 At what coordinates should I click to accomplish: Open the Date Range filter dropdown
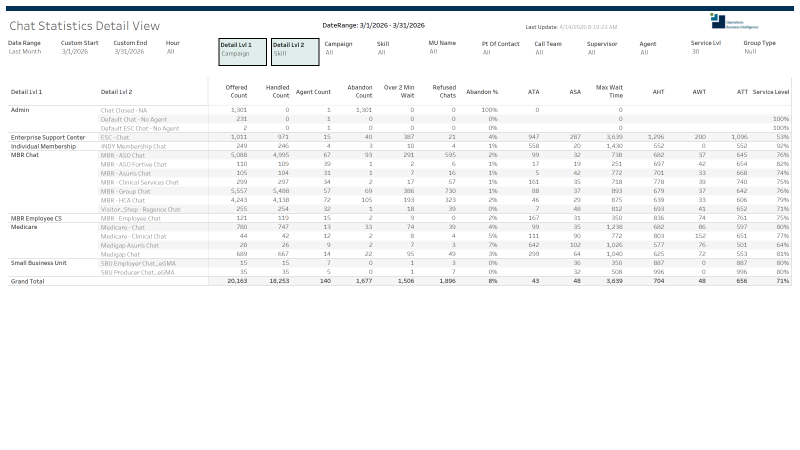(25, 51)
